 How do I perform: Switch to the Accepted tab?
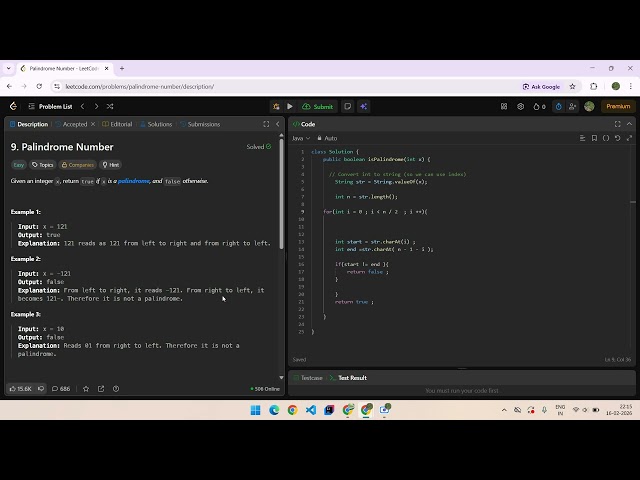(x=71, y=124)
